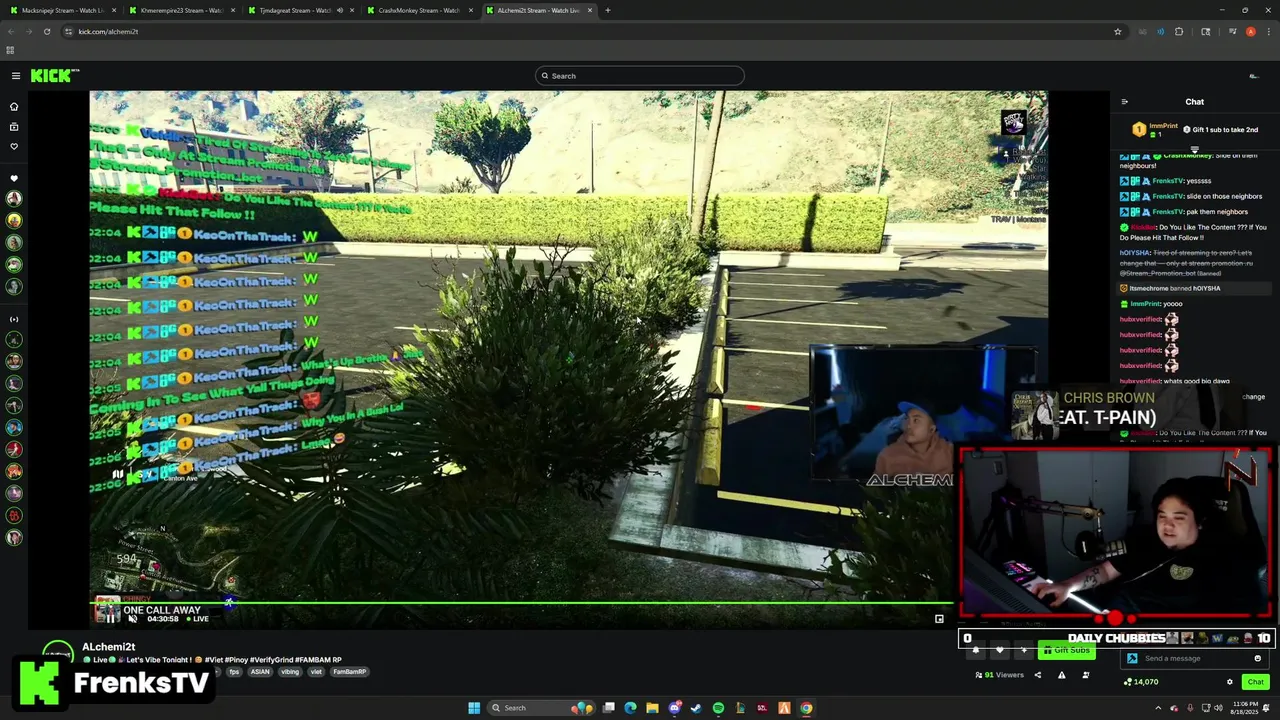1280x720 pixels.
Task: Bookmark this page with star icon
Action: click(1117, 31)
